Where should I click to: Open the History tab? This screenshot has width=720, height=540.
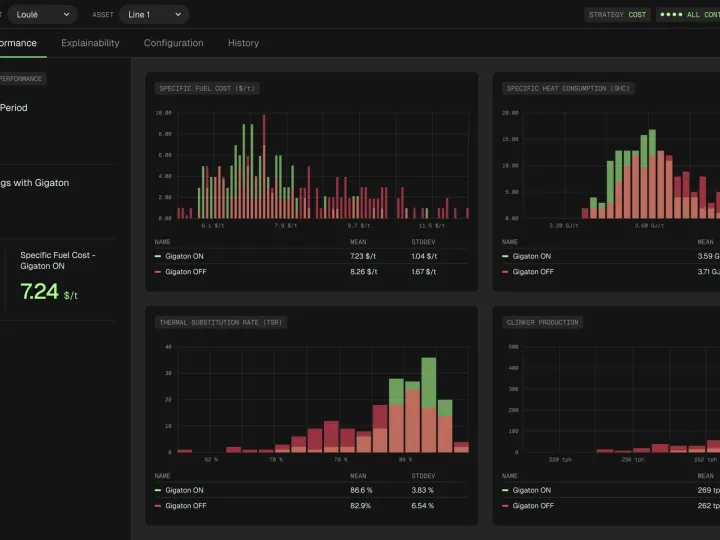click(243, 43)
